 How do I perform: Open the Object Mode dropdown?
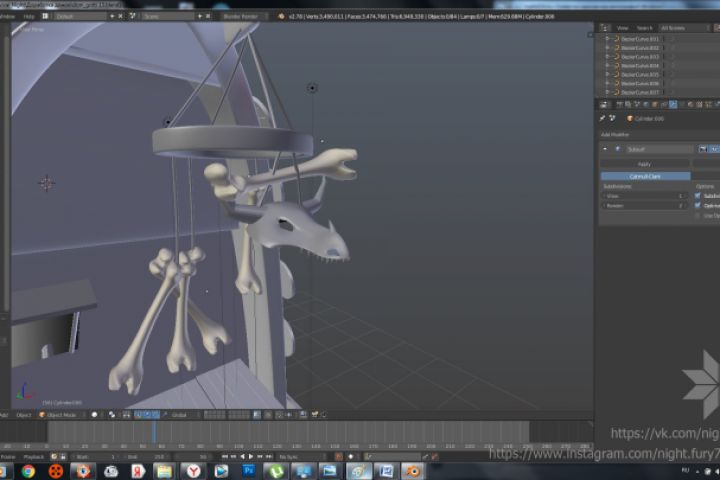pos(62,415)
